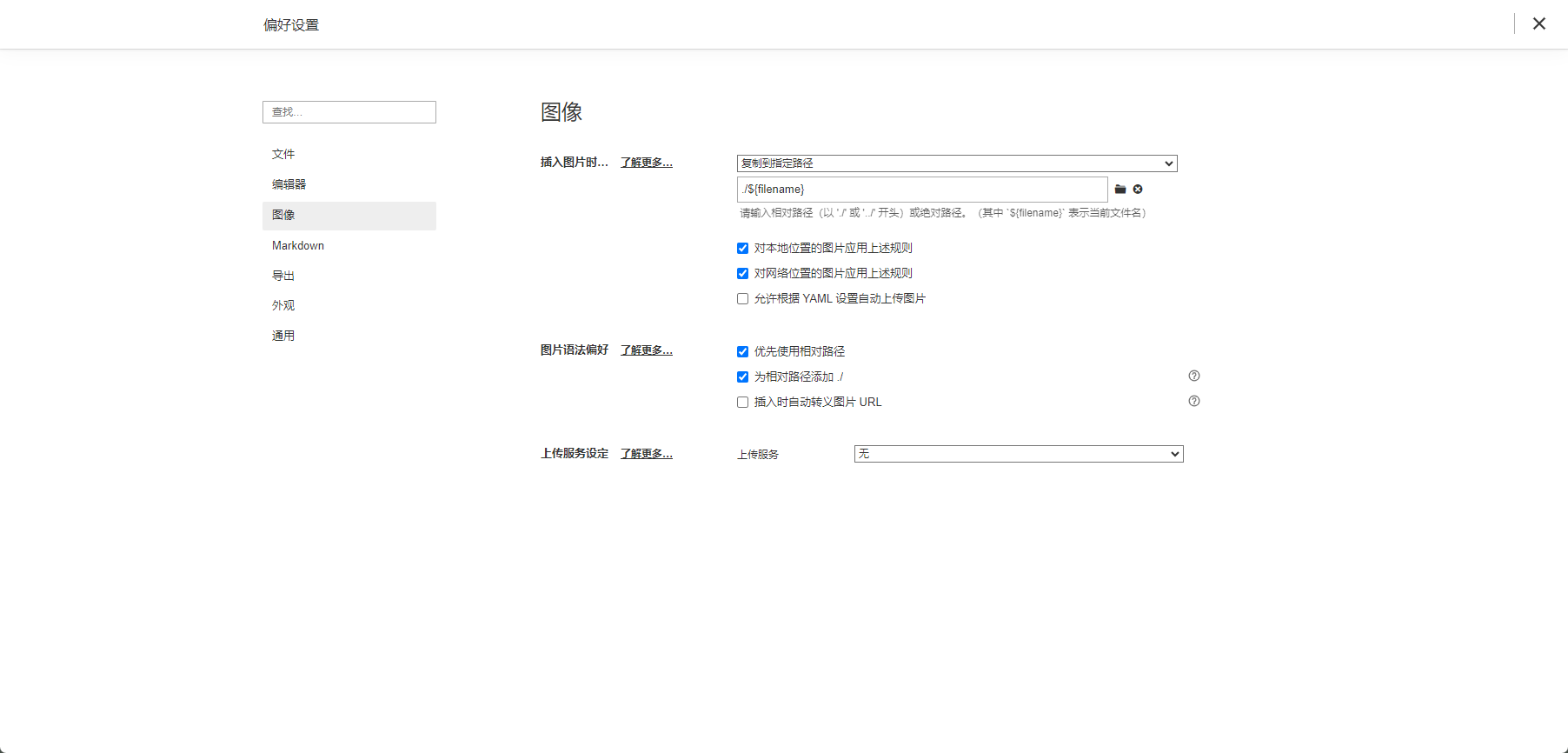Open the 复制到指定路径 dropdown
This screenshot has height=753, width=1568.
[x=956, y=163]
